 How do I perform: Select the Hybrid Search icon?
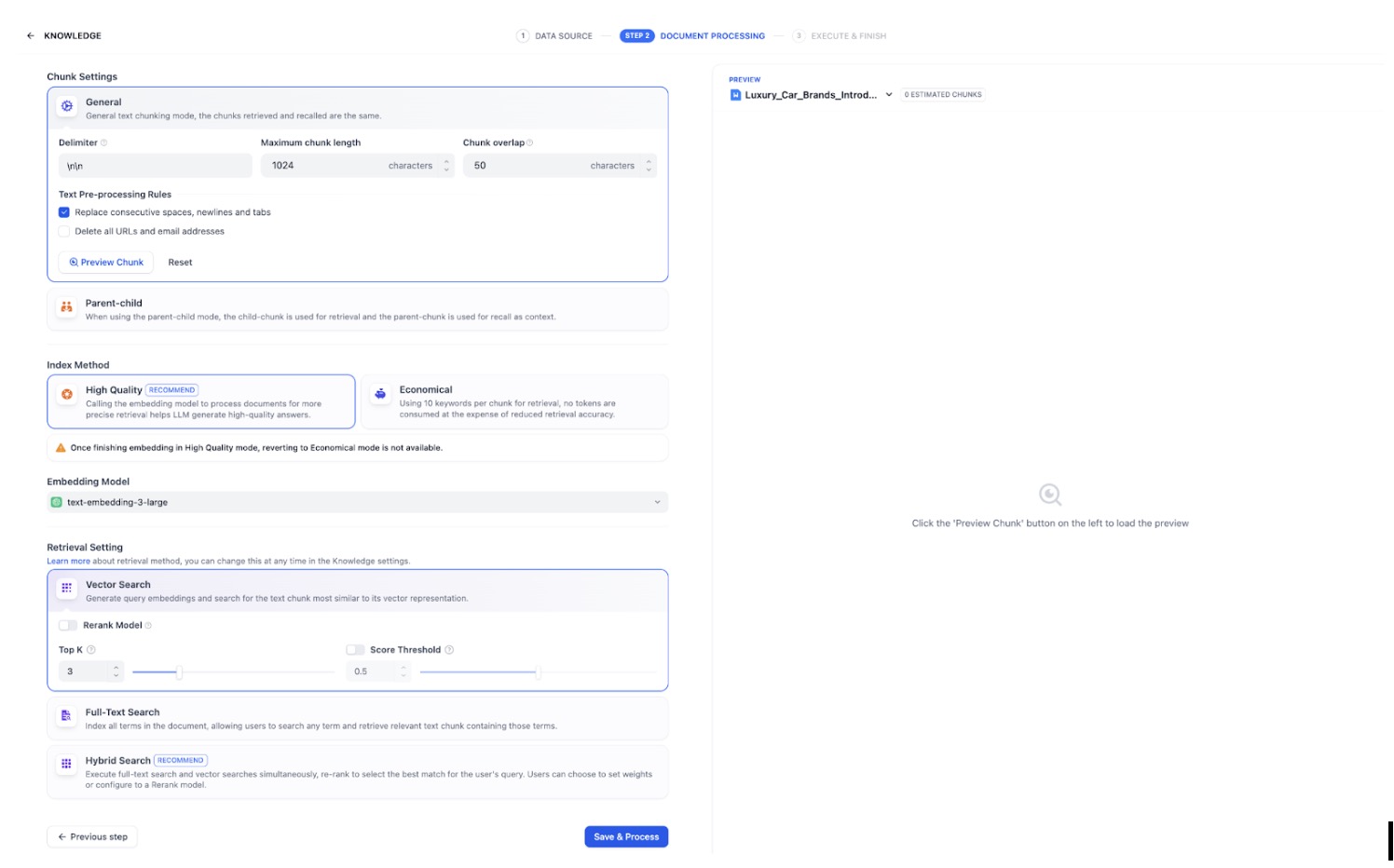66,764
